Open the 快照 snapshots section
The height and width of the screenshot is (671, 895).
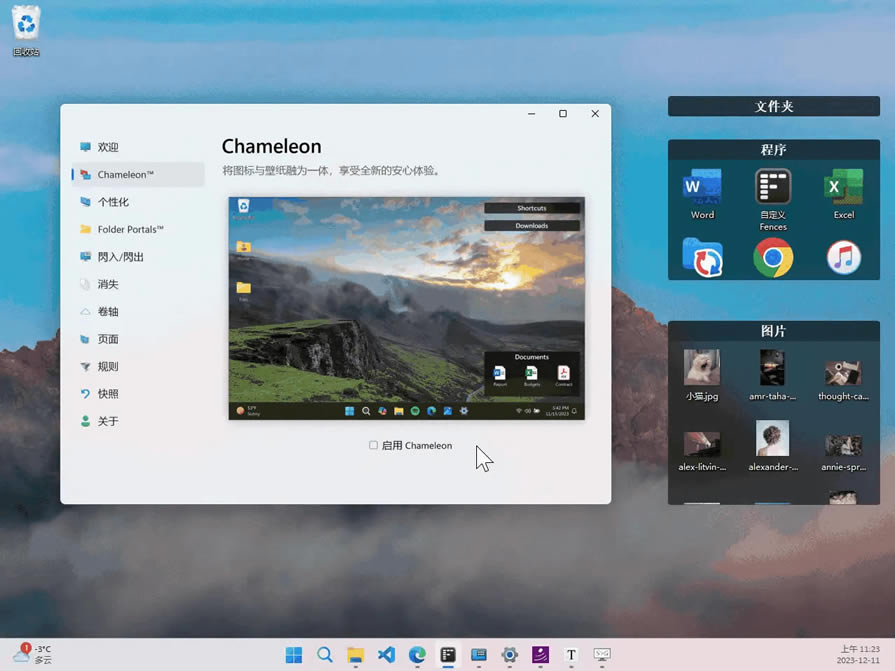(138, 394)
